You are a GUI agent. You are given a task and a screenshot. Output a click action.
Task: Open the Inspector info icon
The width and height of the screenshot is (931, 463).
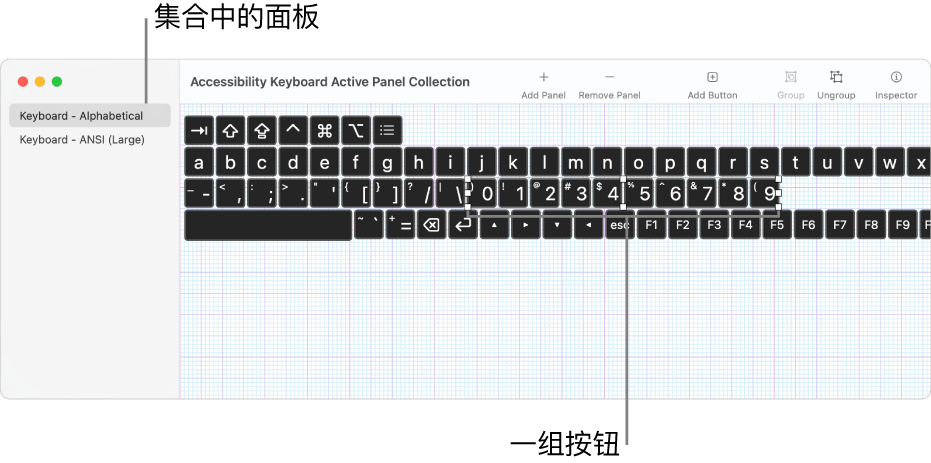coord(896,77)
